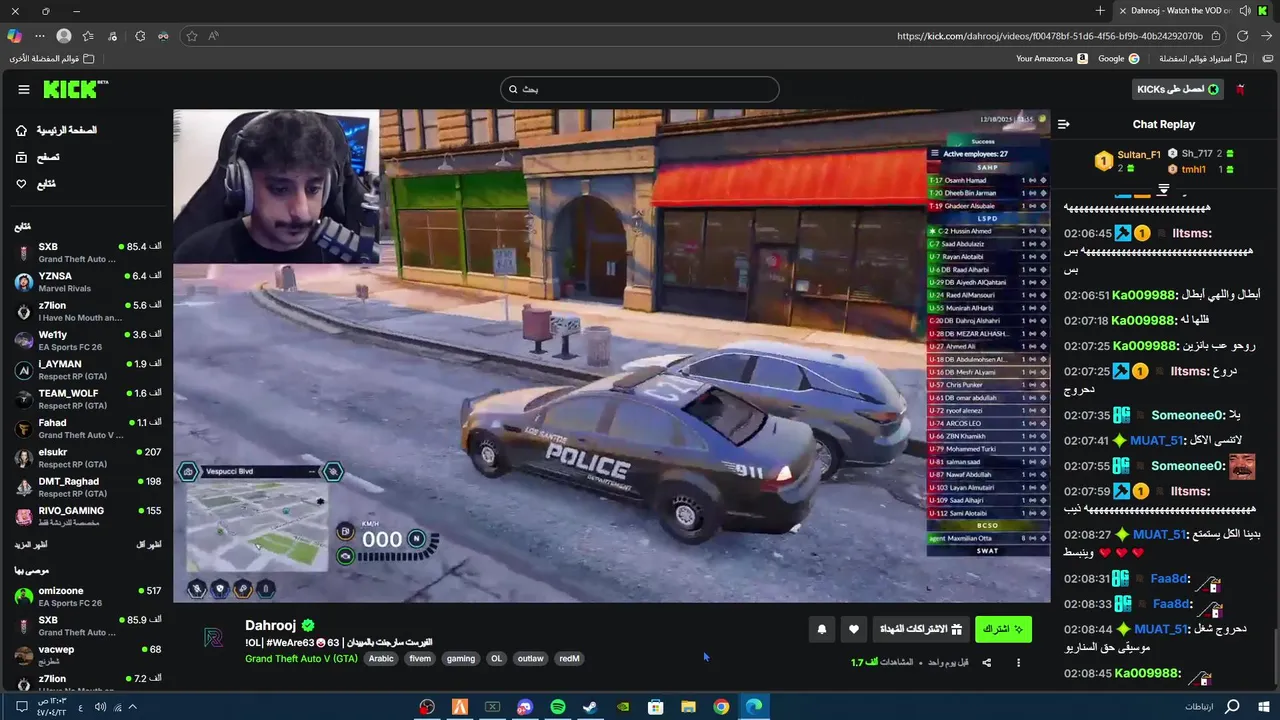This screenshot has height=720, width=1280.
Task: Select the Arabic tag
Action: tap(381, 659)
